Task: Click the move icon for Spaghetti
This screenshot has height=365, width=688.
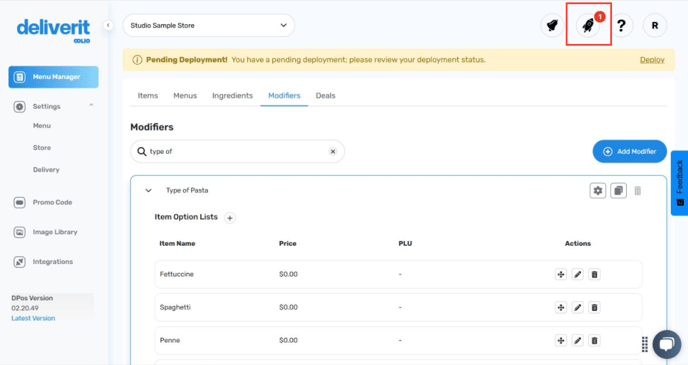Action: 561,308
